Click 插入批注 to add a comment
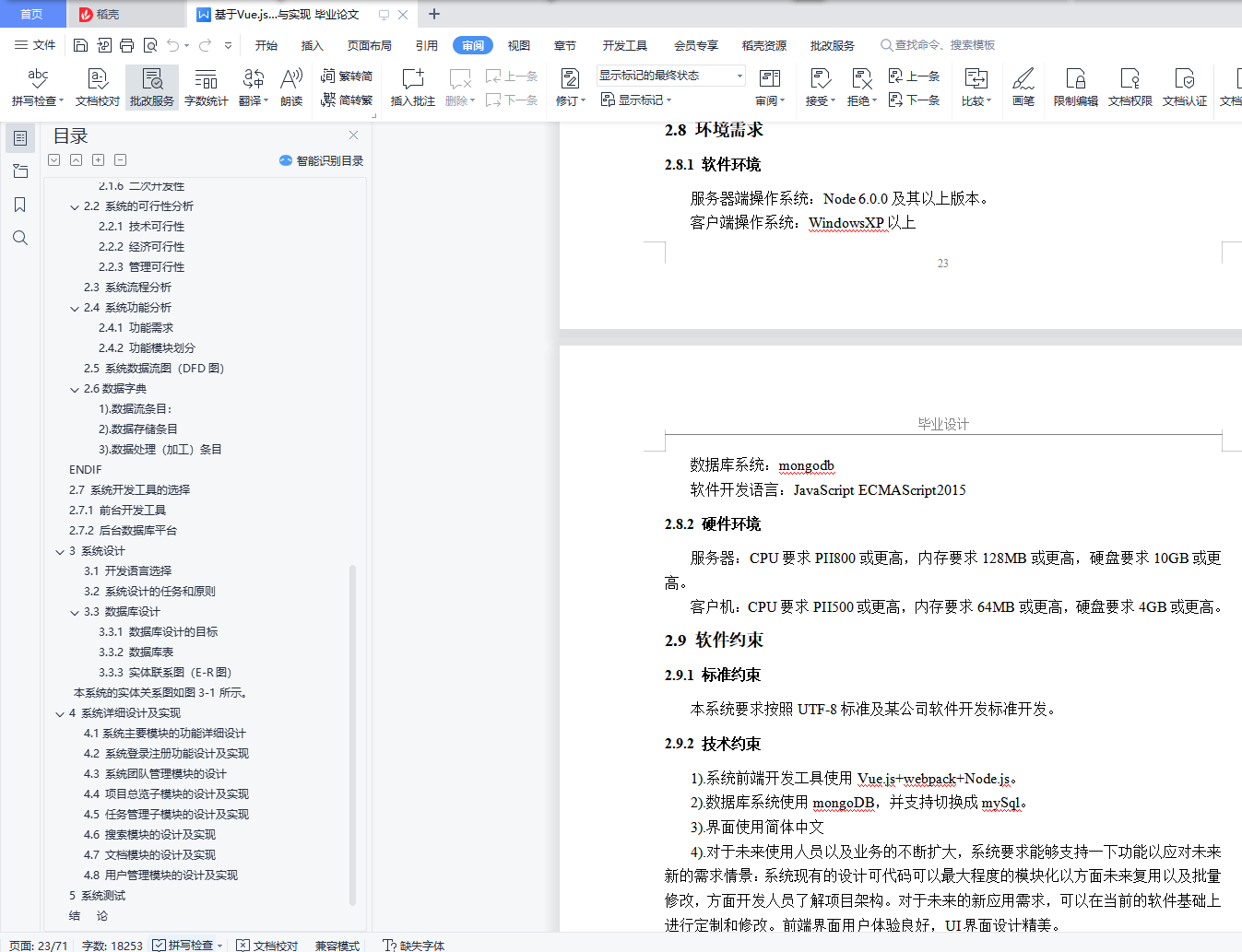1242x952 pixels. tap(412, 88)
